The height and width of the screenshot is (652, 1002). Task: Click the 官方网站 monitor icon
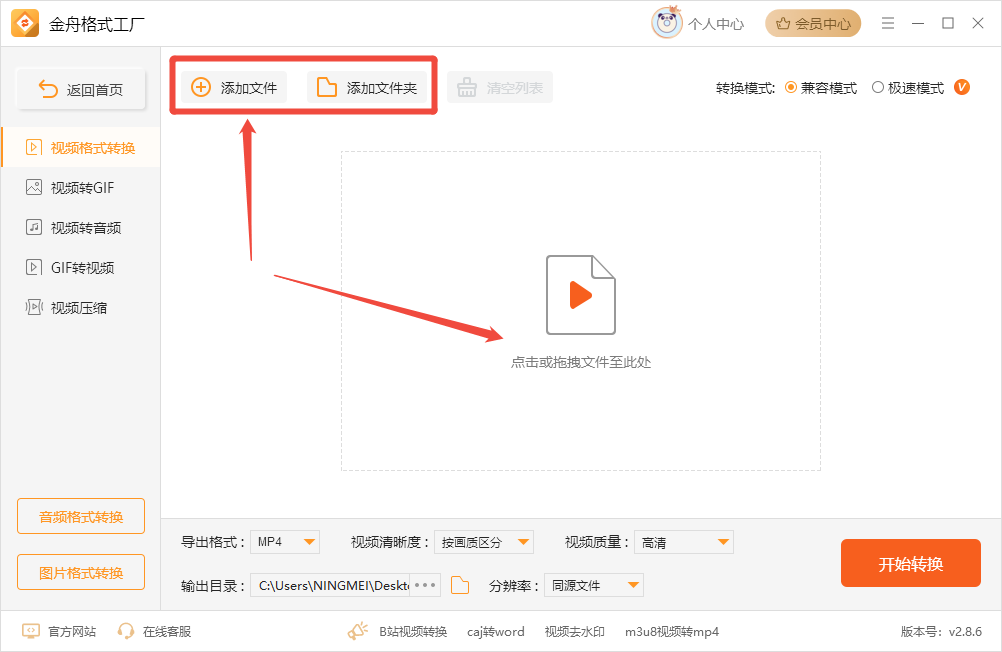tap(31, 632)
